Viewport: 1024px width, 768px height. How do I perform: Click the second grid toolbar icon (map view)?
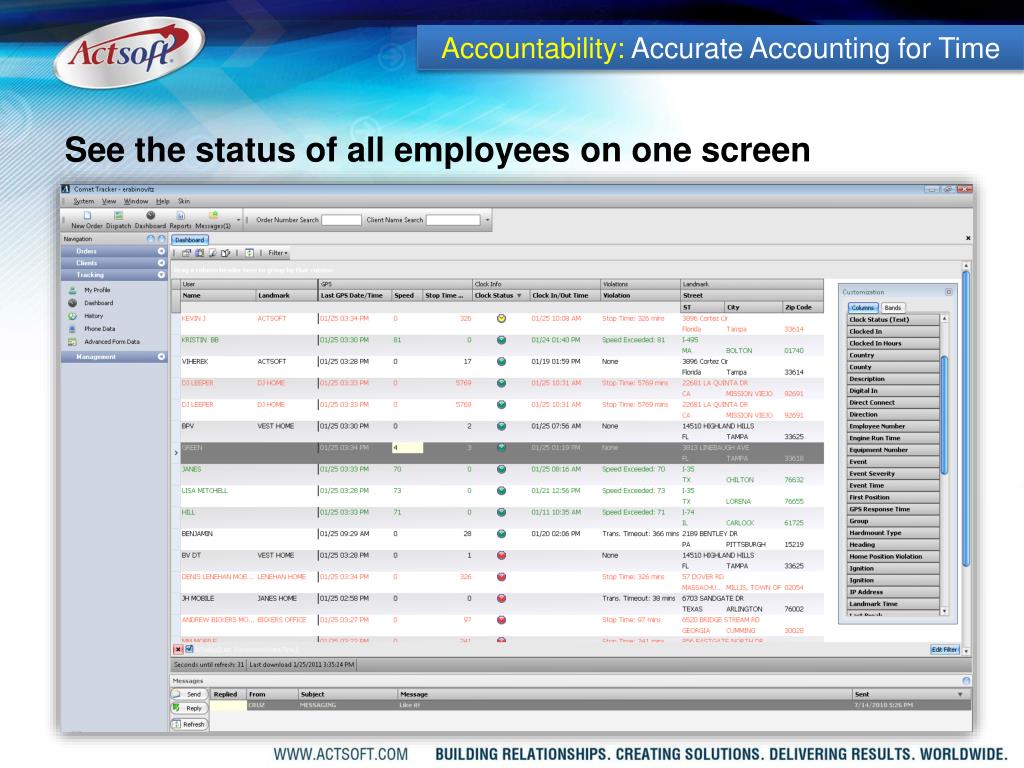[199, 253]
